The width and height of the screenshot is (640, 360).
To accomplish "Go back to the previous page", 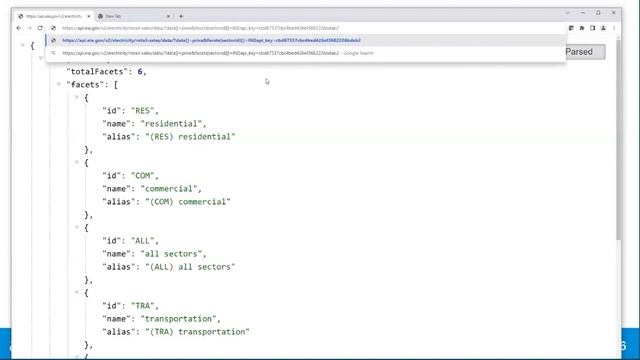I will (19, 28).
